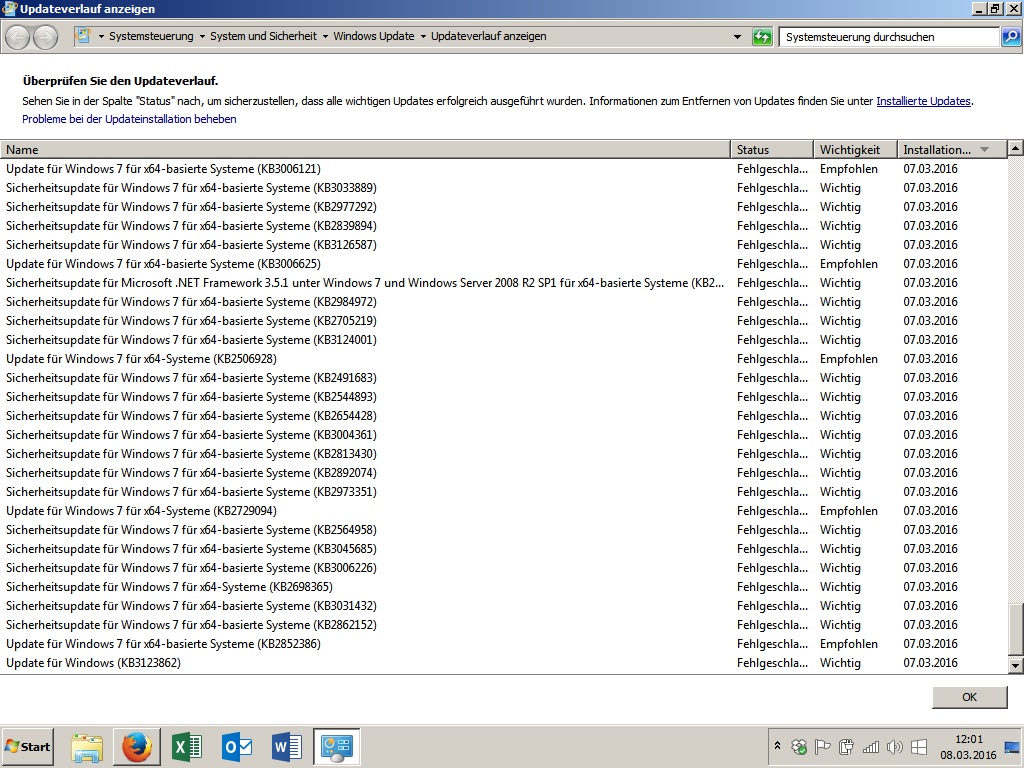Click Updateverlauf anzeigen breadcrumb
The image size is (1024, 768).
tap(488, 37)
